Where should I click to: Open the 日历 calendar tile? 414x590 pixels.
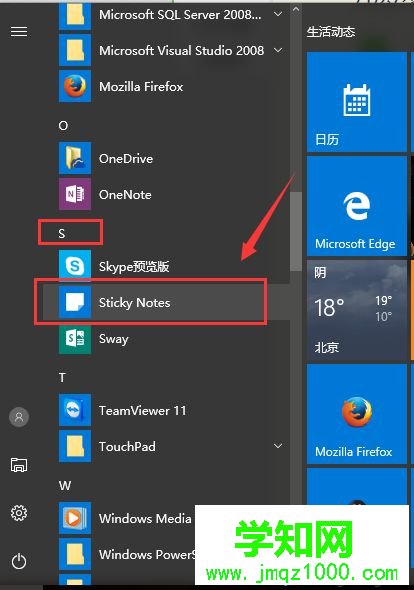pyautogui.click(x=357, y=102)
